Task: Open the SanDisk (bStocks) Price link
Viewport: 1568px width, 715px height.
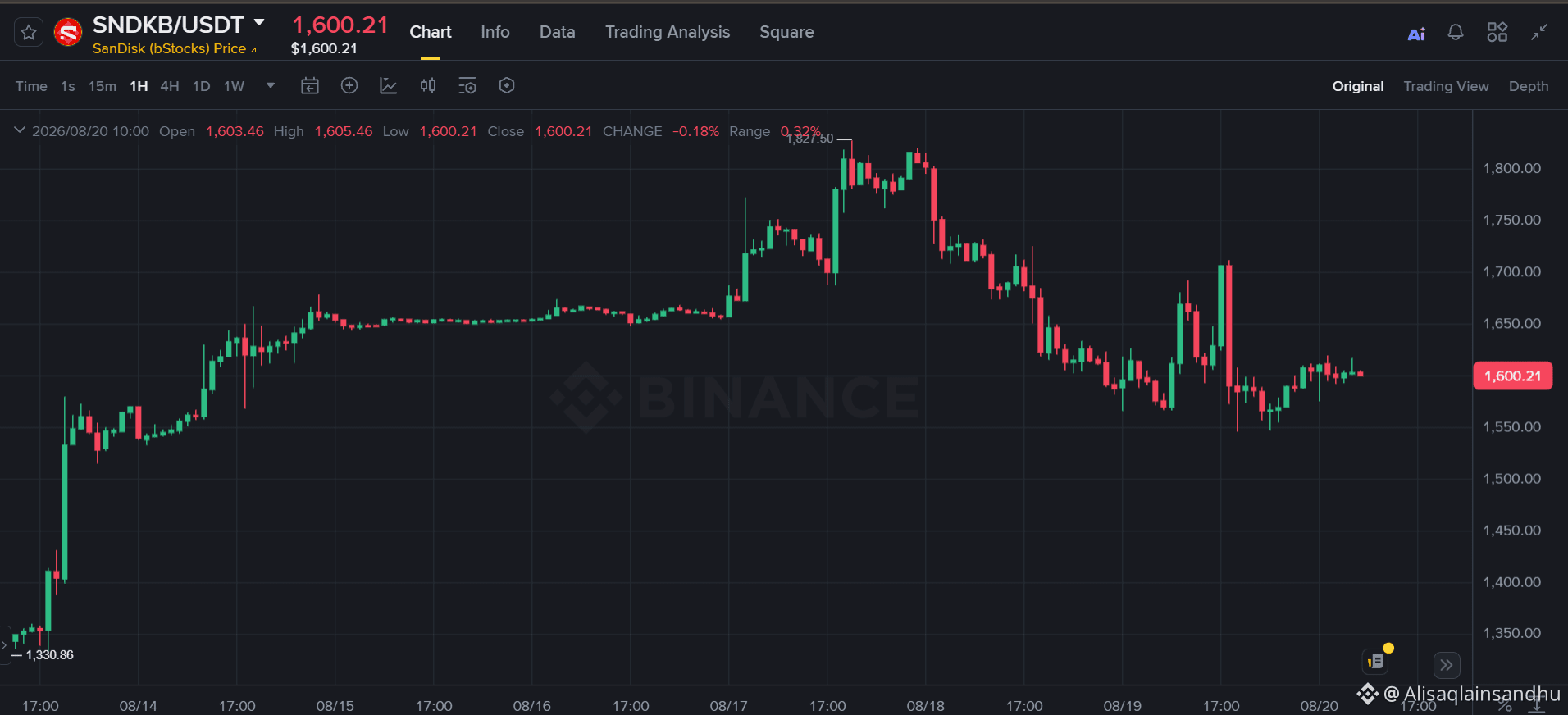Action: tap(174, 48)
